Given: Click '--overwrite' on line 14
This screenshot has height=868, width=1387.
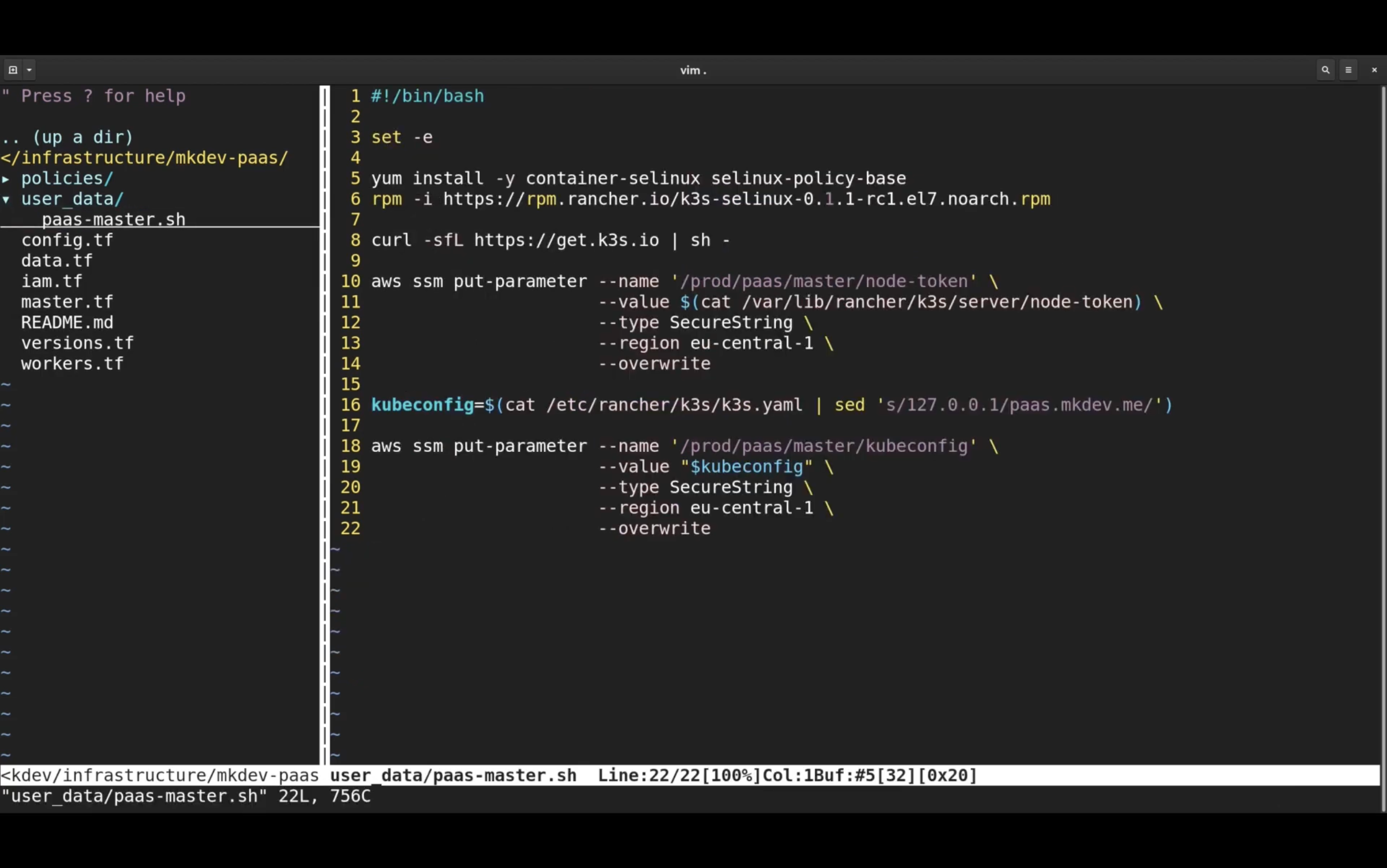Looking at the screenshot, I should click(654, 364).
